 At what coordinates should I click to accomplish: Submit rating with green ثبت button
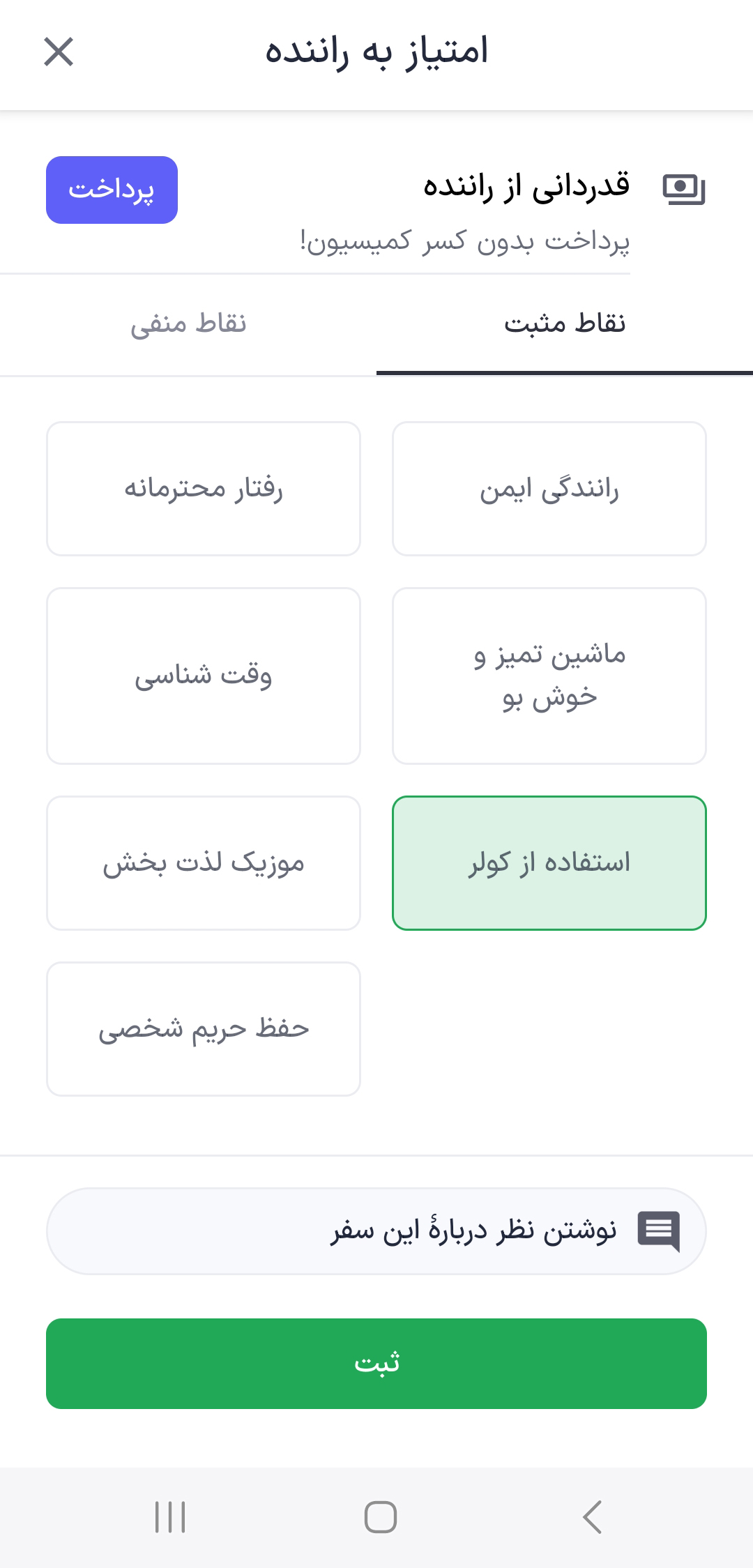tap(376, 1363)
